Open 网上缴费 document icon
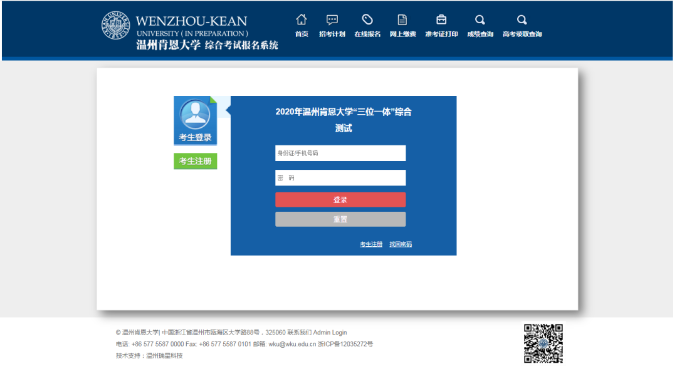The width and height of the screenshot is (673, 373). (x=402, y=20)
